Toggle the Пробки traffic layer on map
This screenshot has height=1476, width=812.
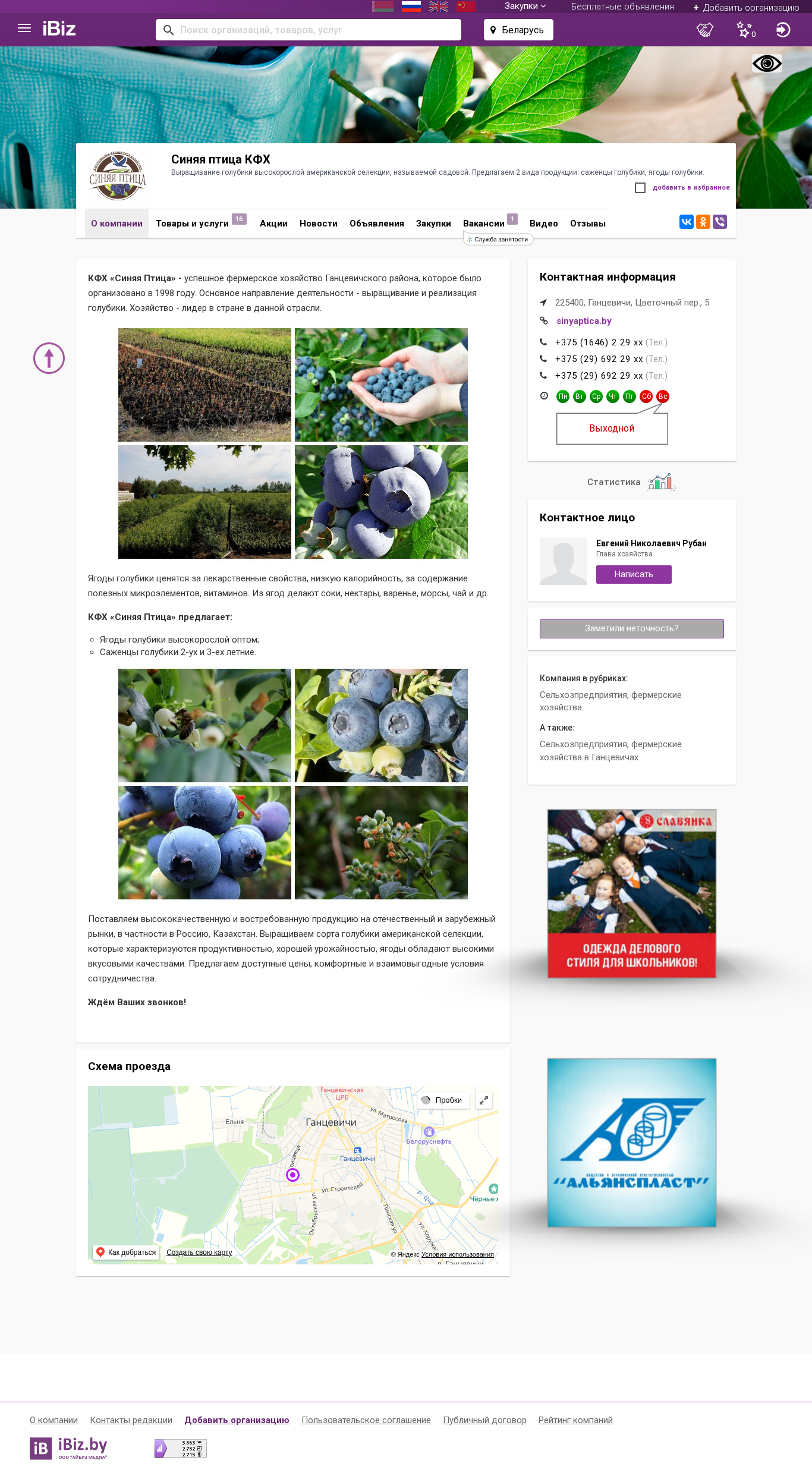(x=443, y=1100)
